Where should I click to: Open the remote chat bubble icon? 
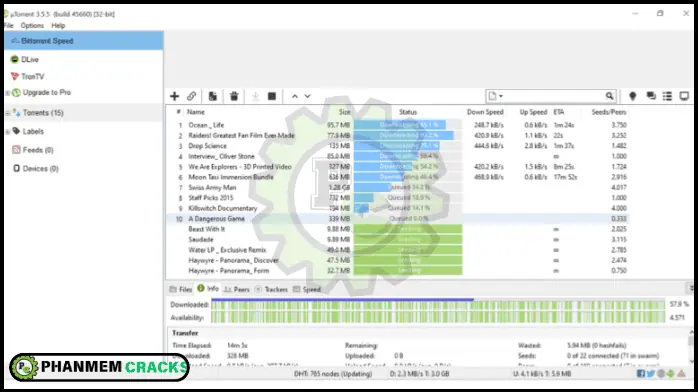(651, 96)
